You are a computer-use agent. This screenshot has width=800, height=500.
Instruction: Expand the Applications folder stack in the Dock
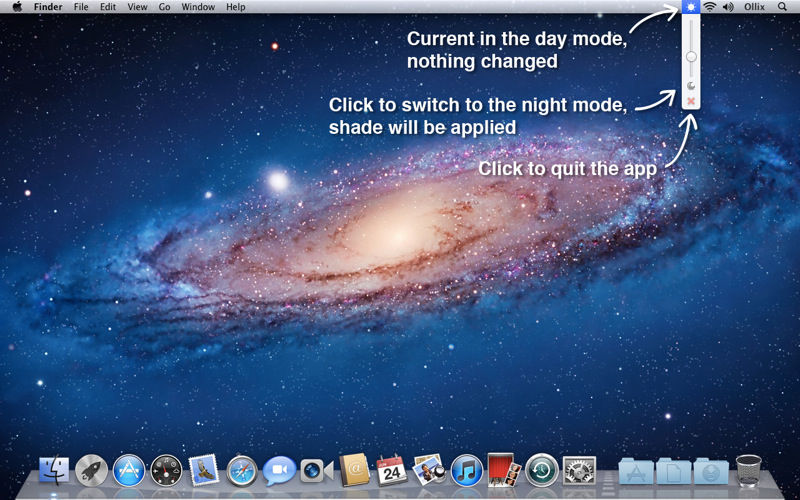pos(636,471)
